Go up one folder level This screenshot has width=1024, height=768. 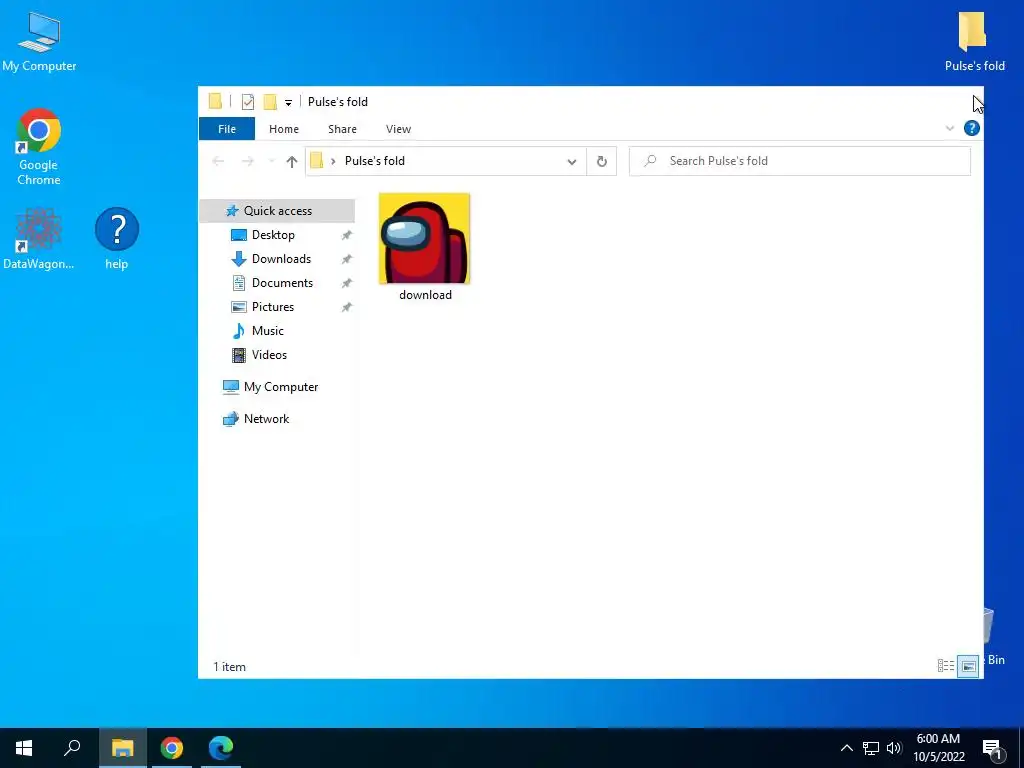[292, 161]
